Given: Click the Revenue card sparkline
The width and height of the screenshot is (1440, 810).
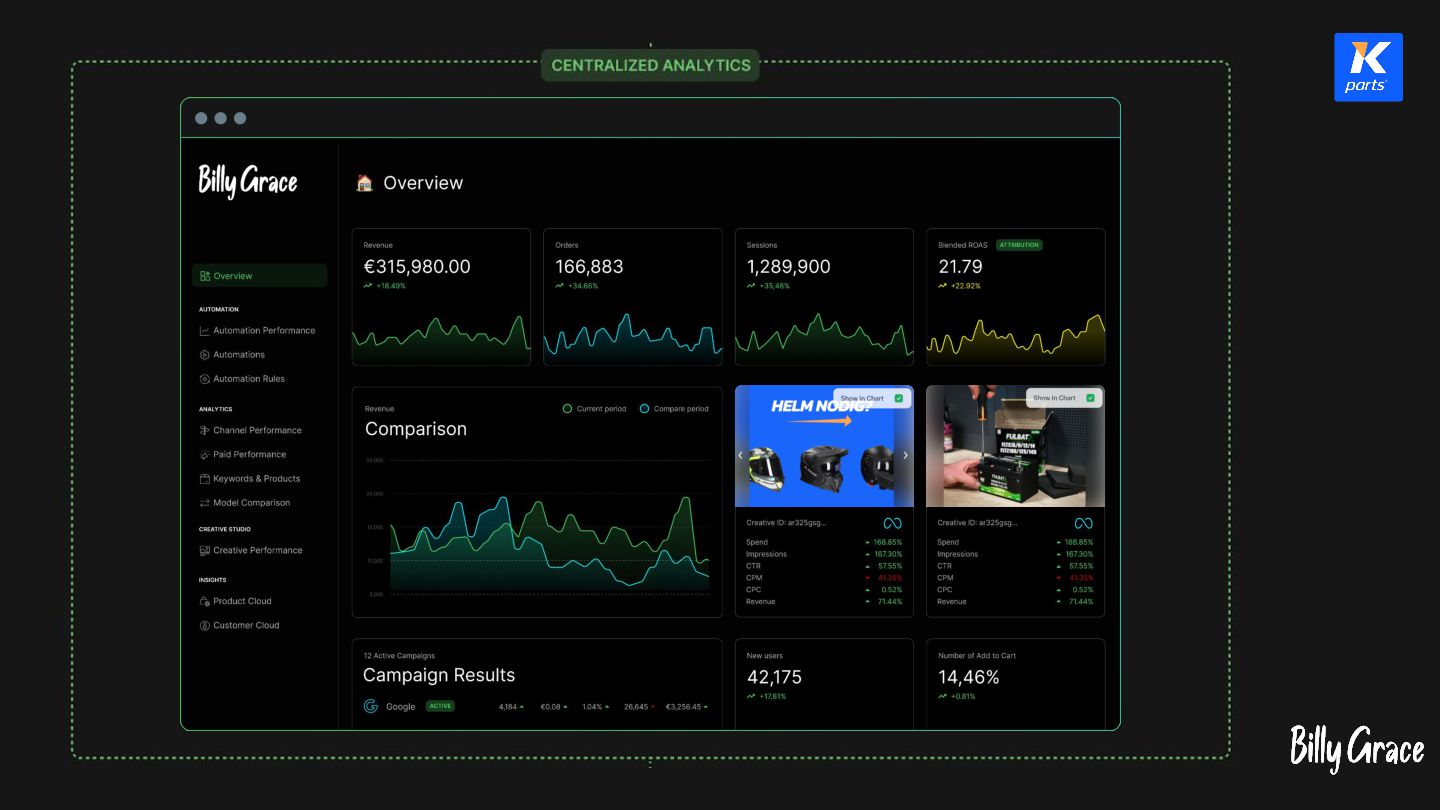Looking at the screenshot, I should click(x=441, y=340).
